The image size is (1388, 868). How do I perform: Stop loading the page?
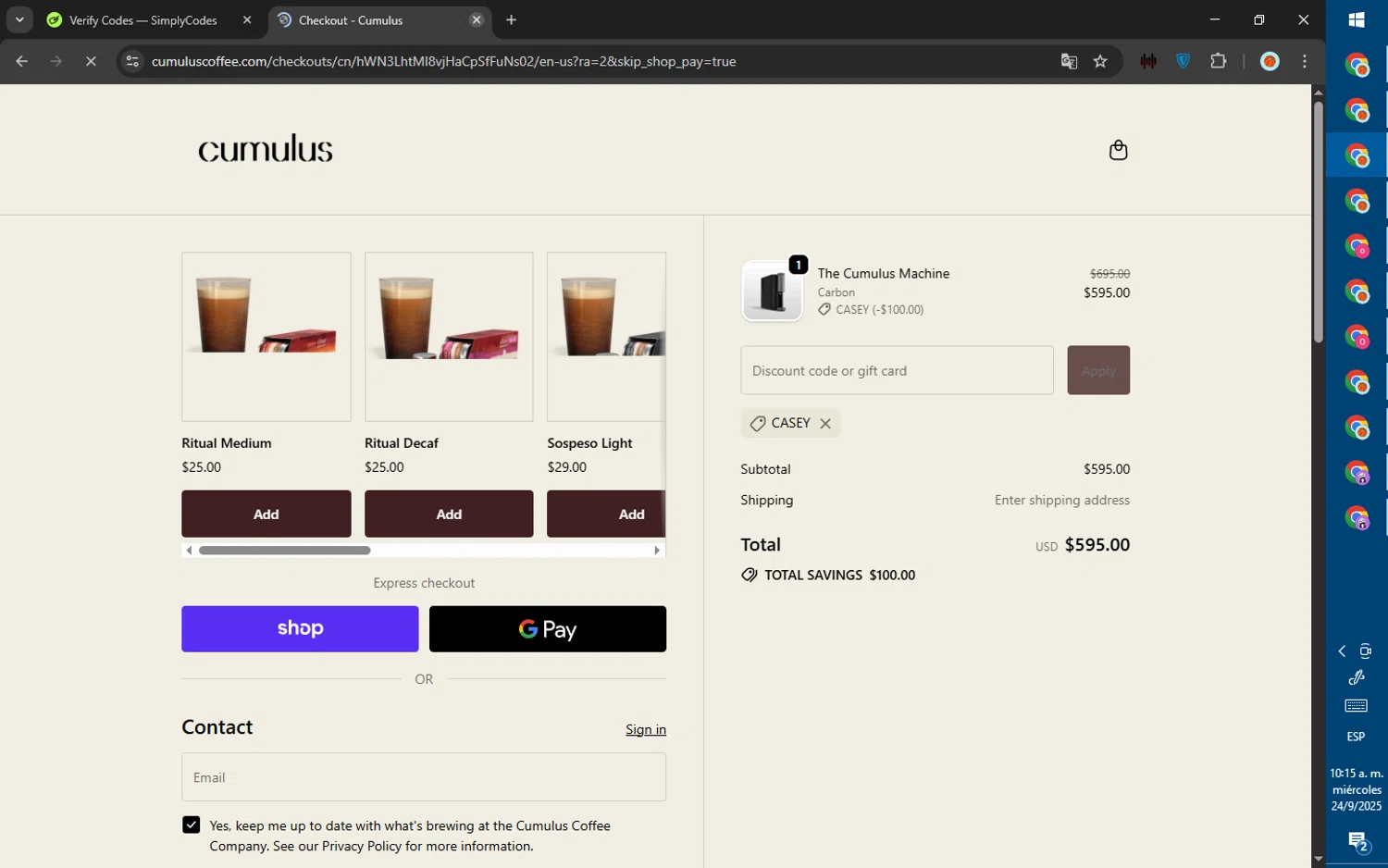91,61
